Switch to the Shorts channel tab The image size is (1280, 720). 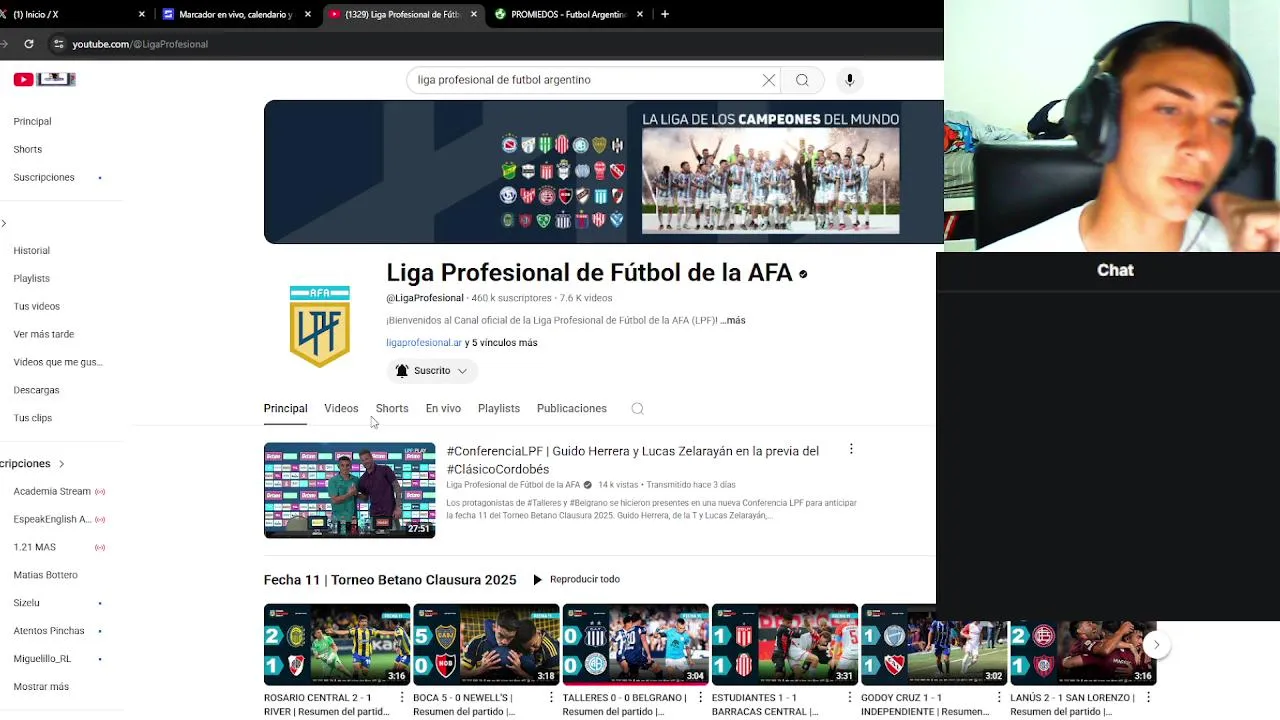click(x=392, y=408)
